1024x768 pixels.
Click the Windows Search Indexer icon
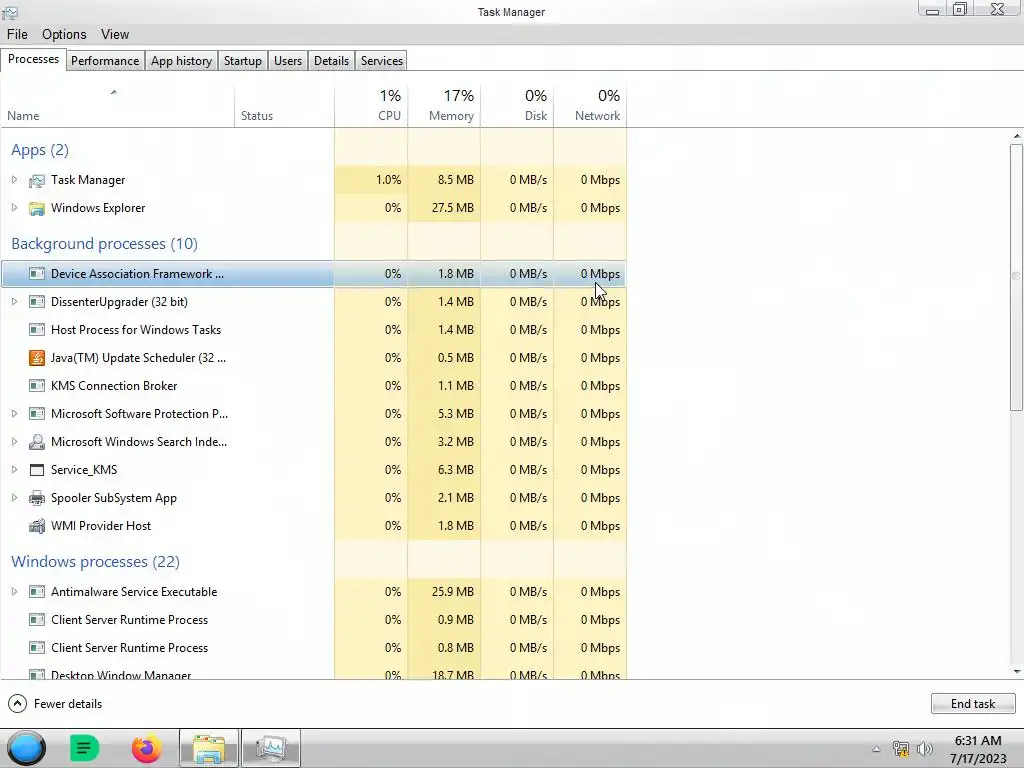pos(37,442)
